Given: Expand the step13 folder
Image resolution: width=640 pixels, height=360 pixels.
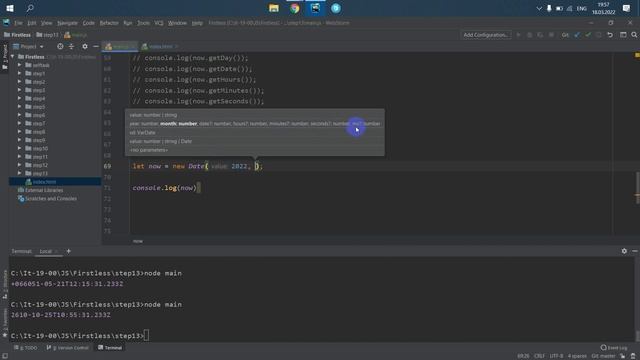Looking at the screenshot, I should pyautogui.click(x=19, y=173).
